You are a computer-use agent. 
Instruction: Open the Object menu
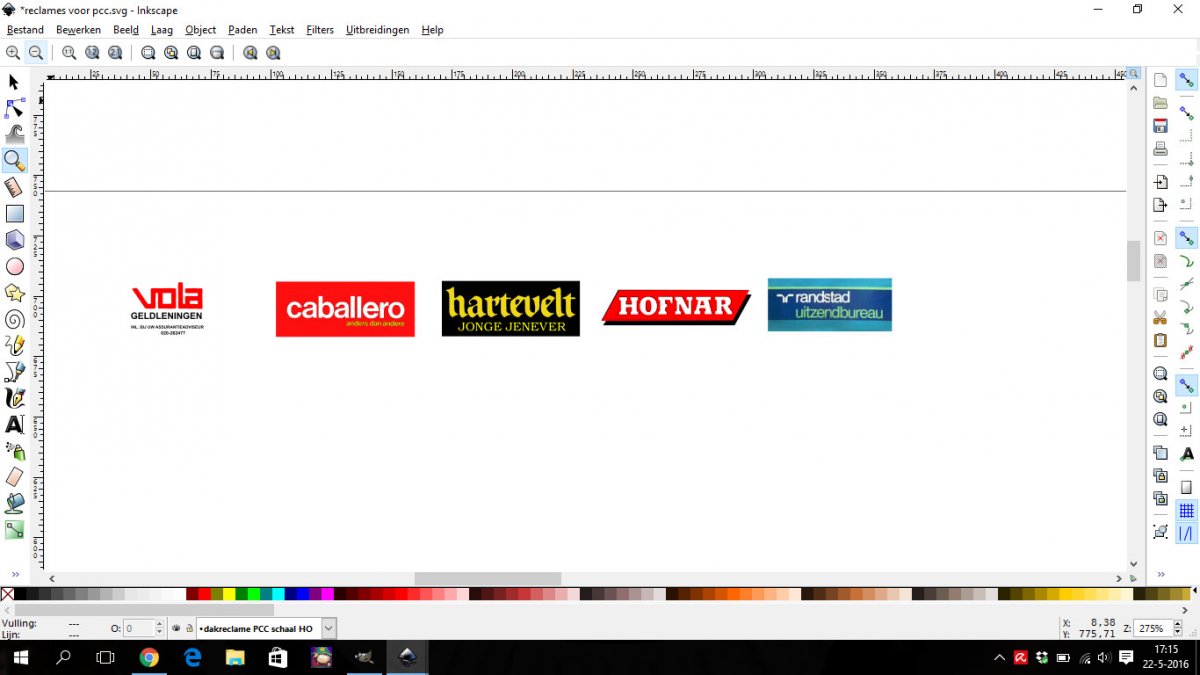(x=201, y=30)
